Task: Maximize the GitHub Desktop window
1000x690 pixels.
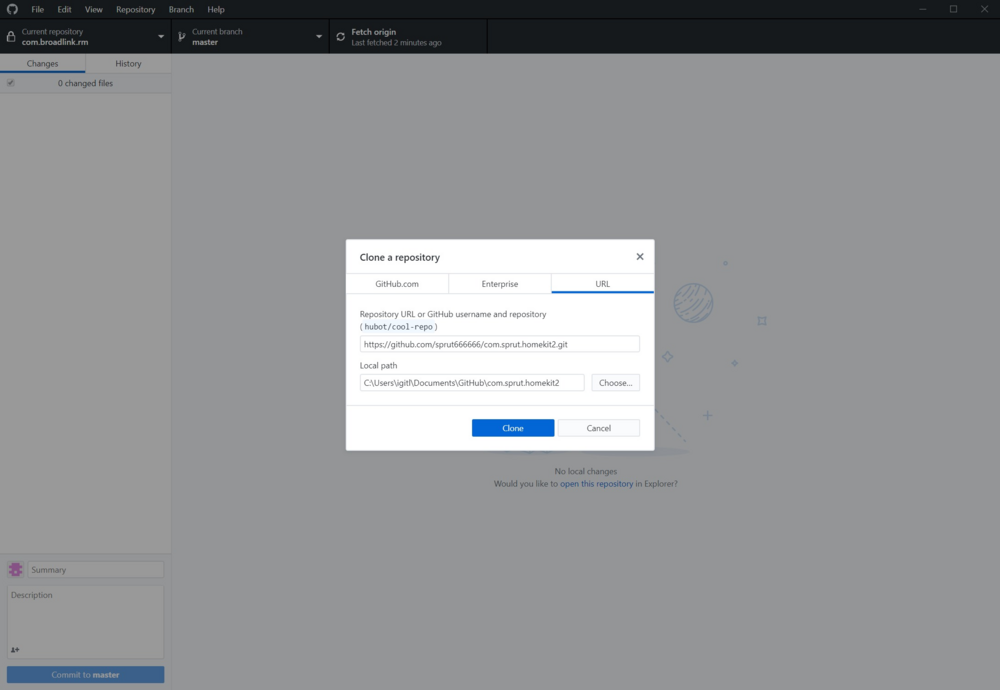Action: tap(953, 9)
